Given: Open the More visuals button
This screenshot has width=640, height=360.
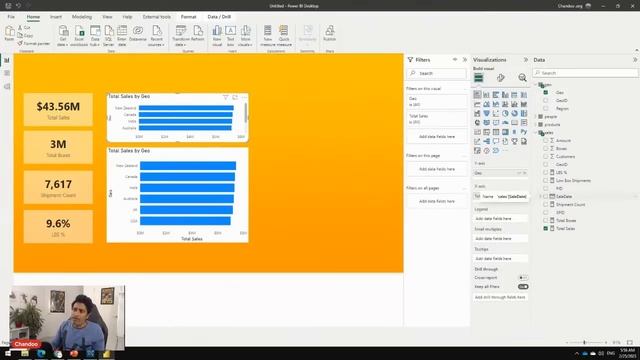Looking at the screenshot, I should point(245,36).
